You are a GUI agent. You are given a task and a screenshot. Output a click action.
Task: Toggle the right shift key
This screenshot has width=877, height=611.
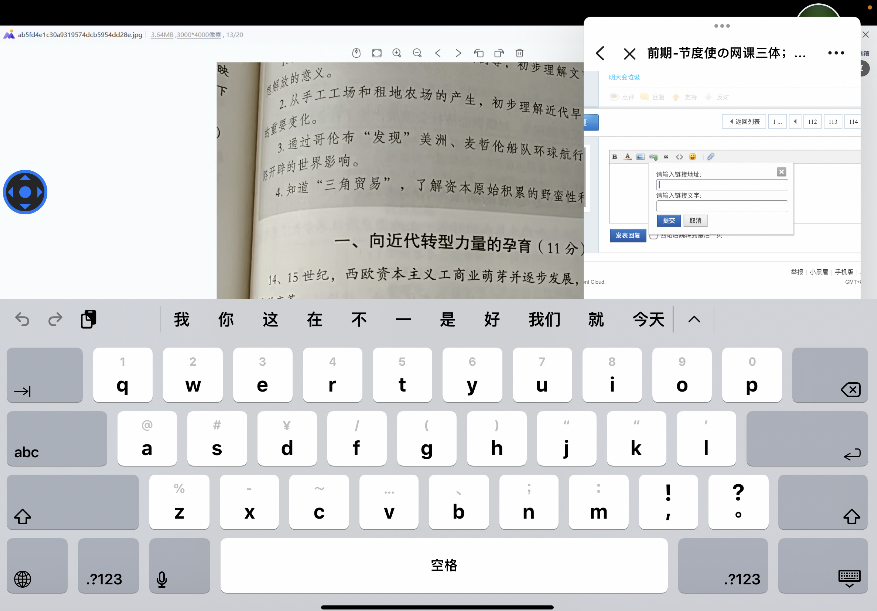[x=823, y=502]
